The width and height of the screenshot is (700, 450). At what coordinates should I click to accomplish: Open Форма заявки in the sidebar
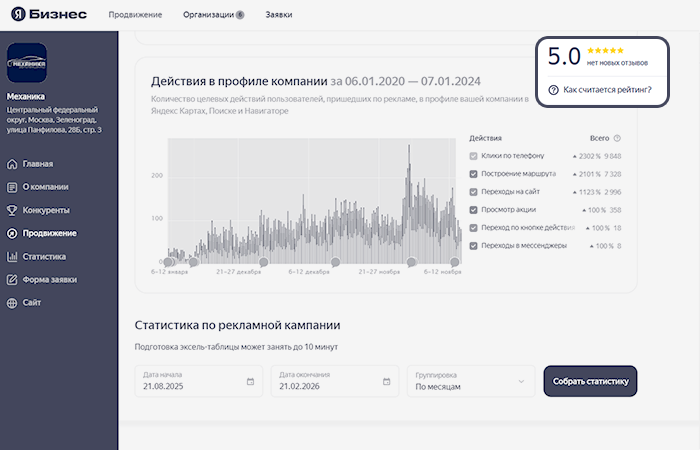pos(42,280)
